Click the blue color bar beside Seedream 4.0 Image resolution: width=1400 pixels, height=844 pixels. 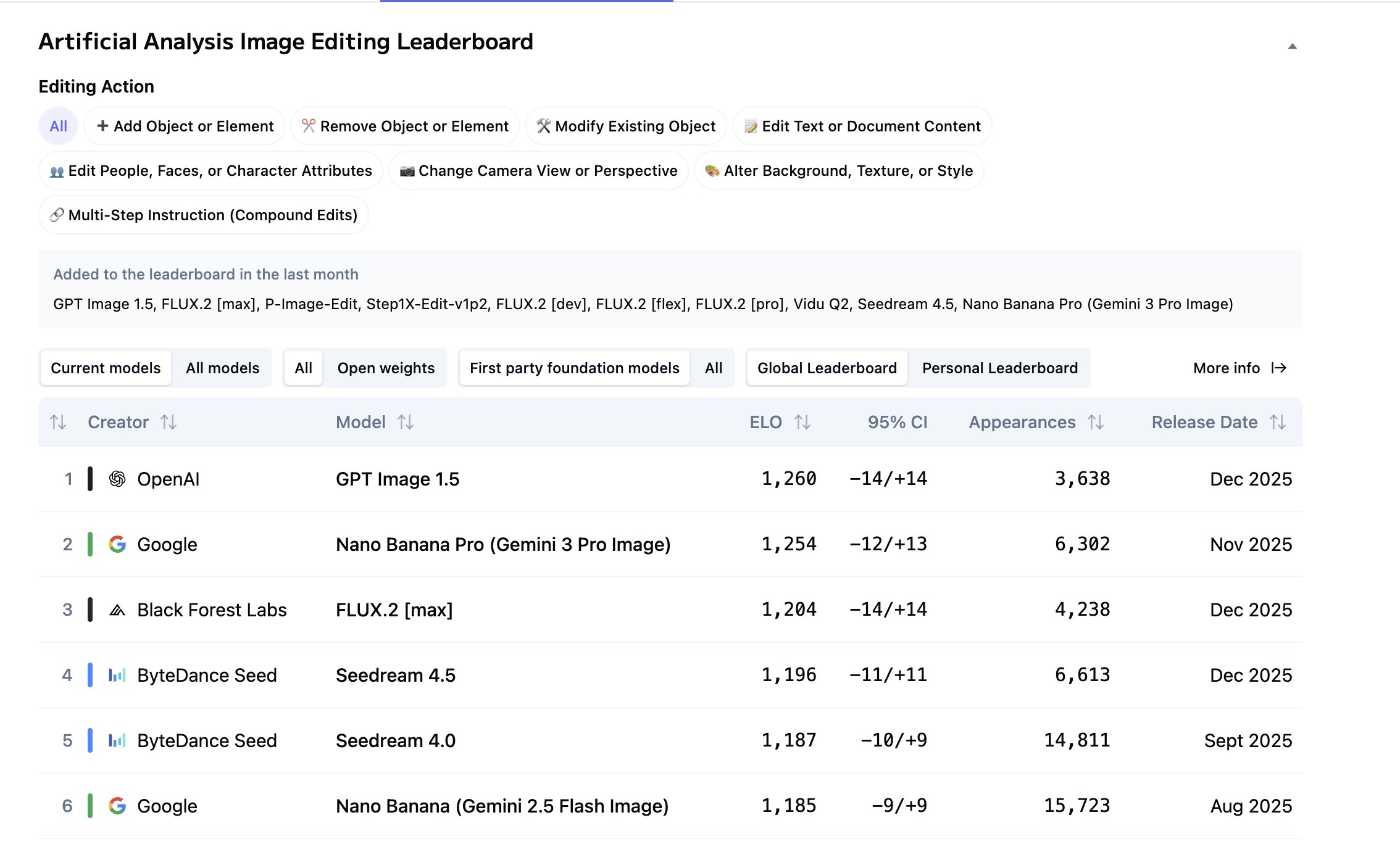coord(90,740)
